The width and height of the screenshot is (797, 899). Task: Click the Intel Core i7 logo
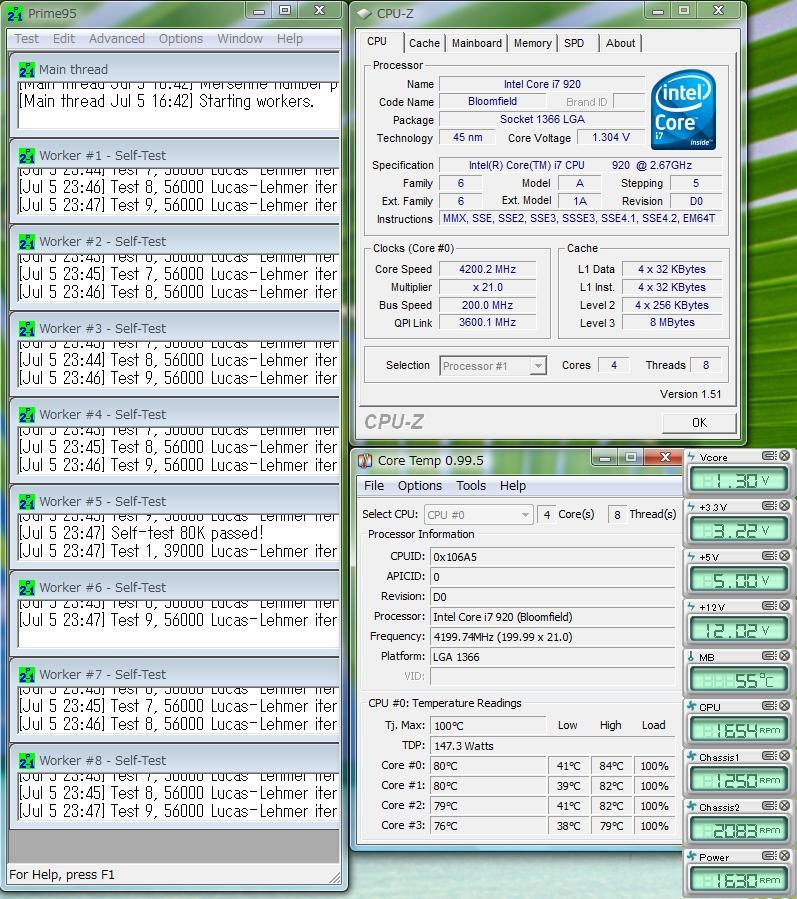click(x=683, y=109)
